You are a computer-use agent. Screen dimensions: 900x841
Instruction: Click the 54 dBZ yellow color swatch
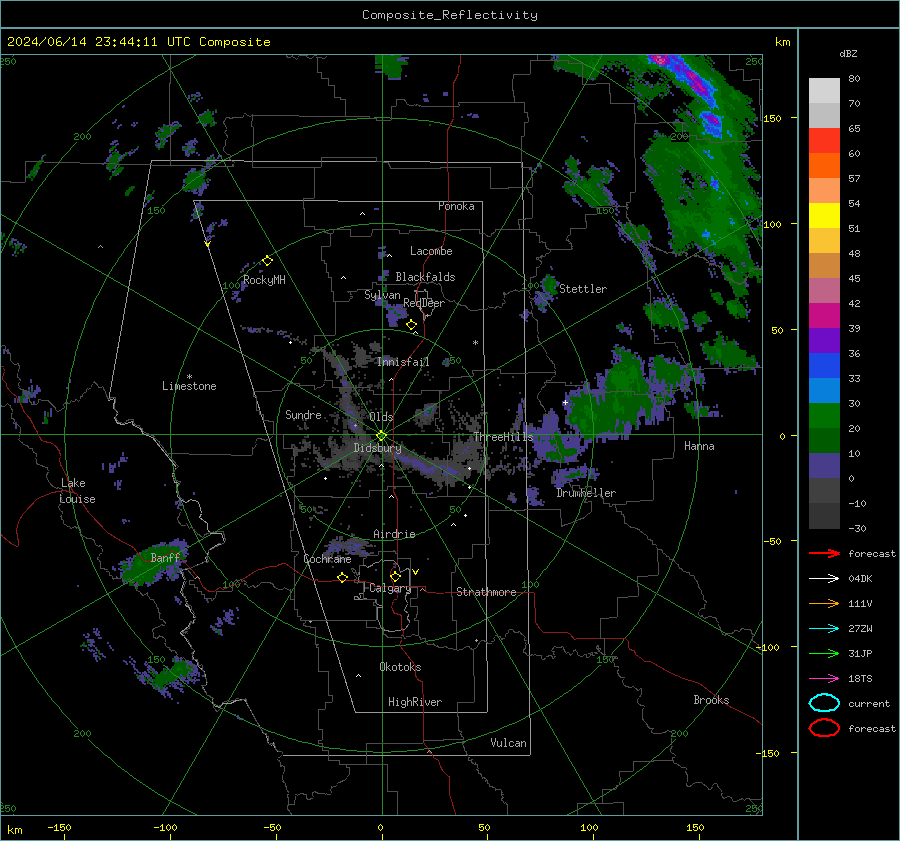pos(824,215)
